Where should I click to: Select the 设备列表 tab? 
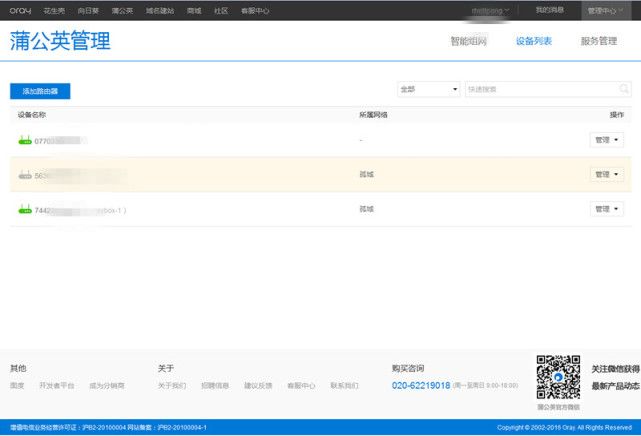coord(533,42)
